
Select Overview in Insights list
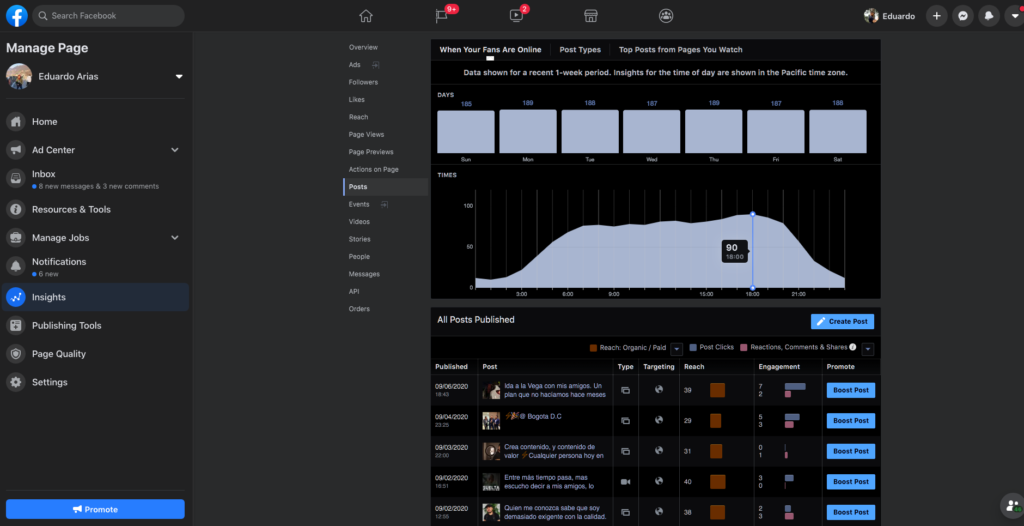click(x=363, y=47)
